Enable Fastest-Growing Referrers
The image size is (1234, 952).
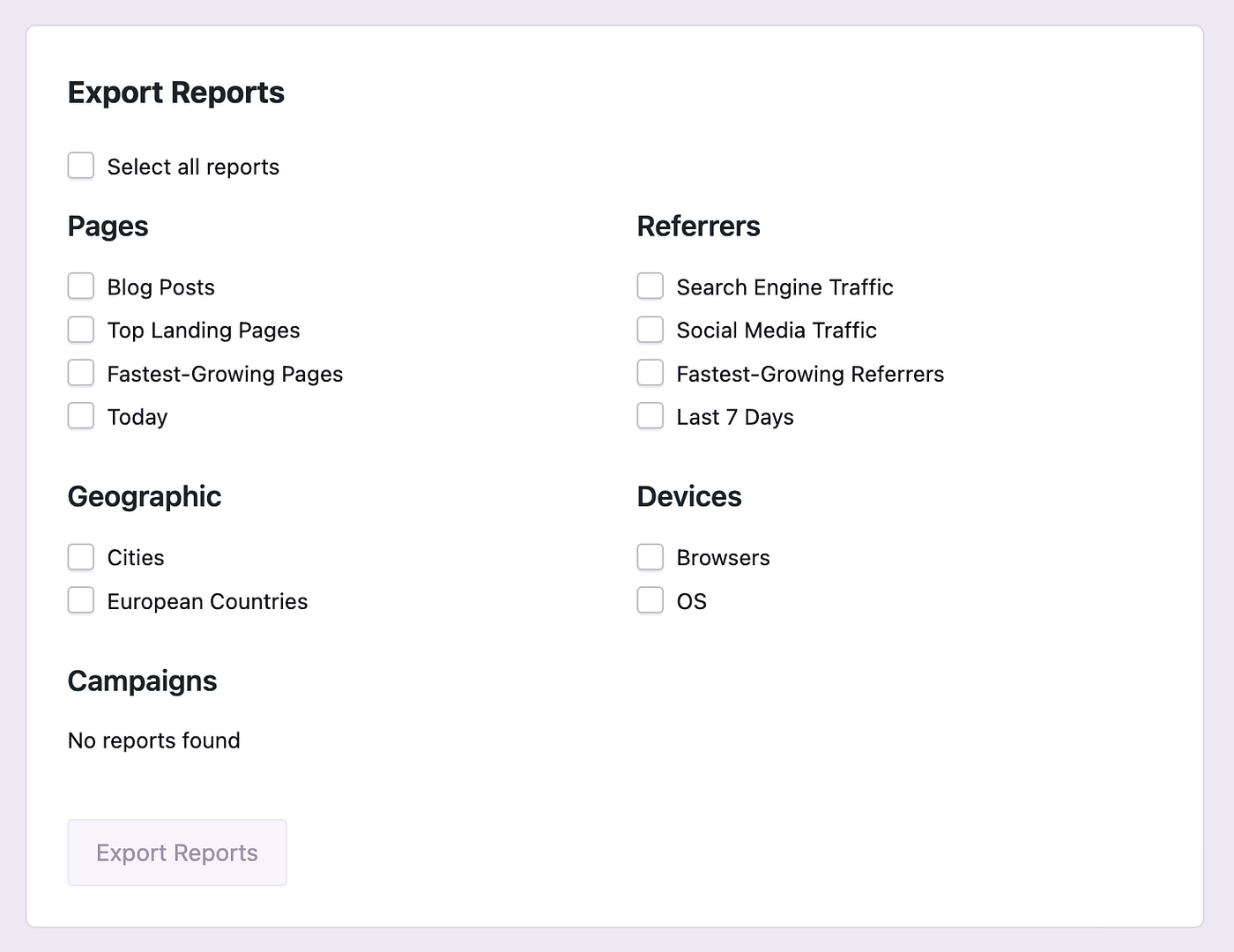click(x=650, y=372)
